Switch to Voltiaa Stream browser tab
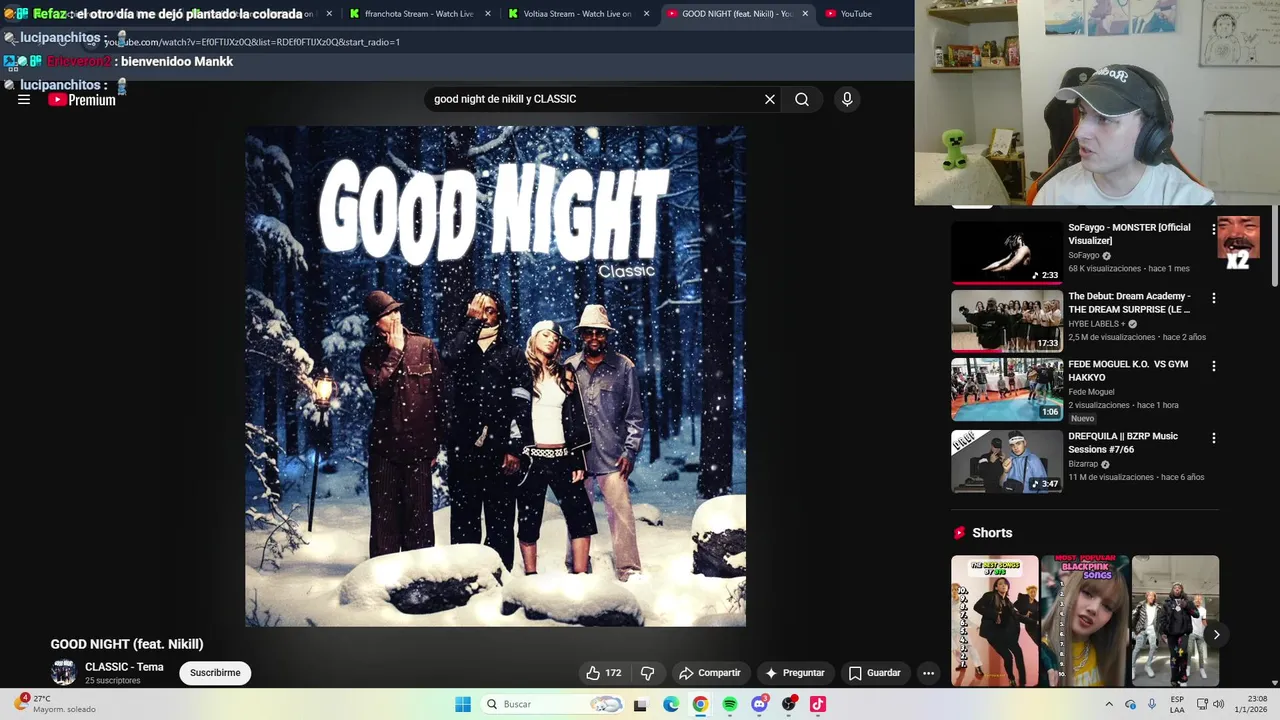This screenshot has width=1280, height=720. [x=578, y=14]
